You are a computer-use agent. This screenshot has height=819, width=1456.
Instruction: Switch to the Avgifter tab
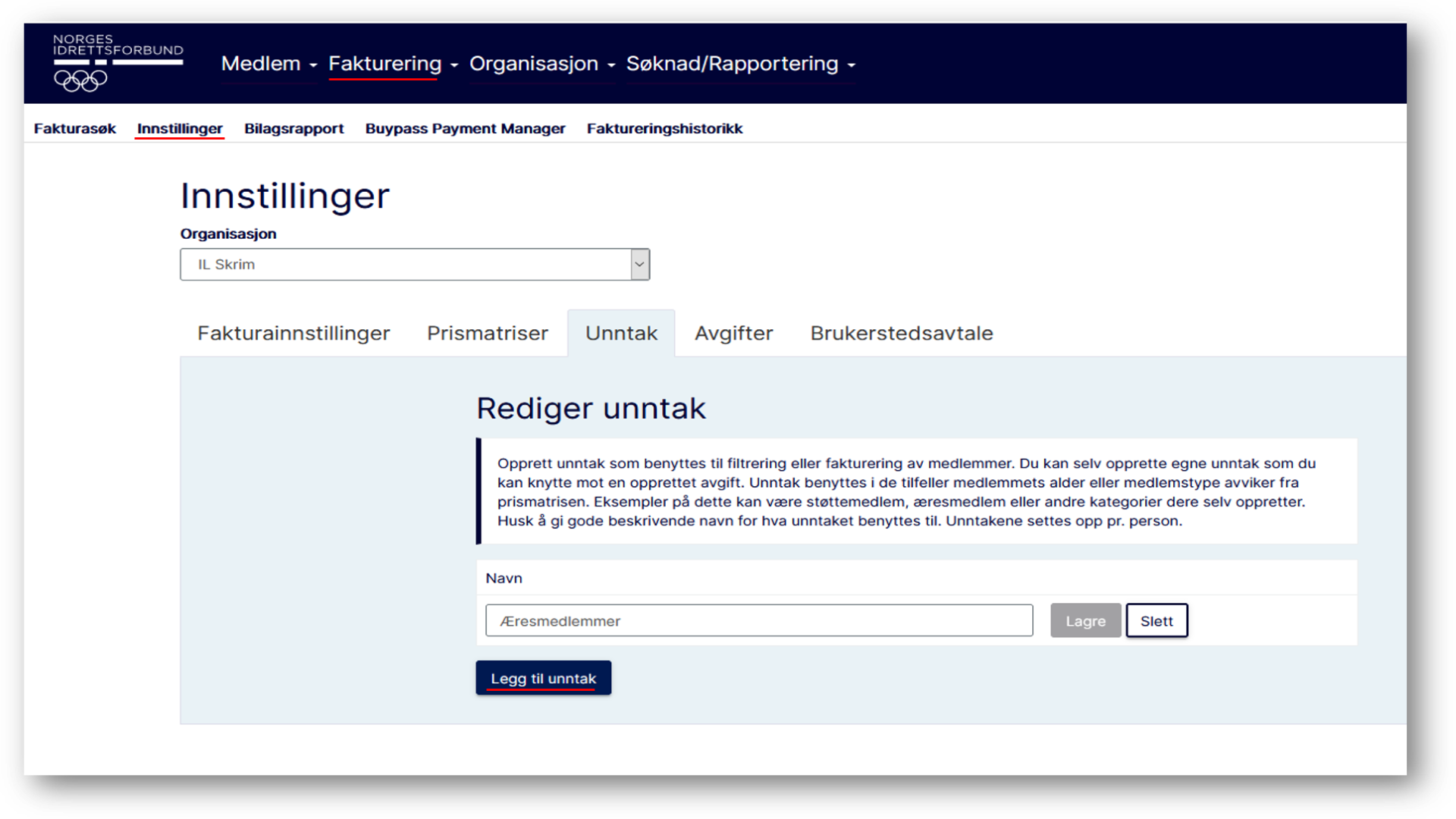tap(733, 333)
